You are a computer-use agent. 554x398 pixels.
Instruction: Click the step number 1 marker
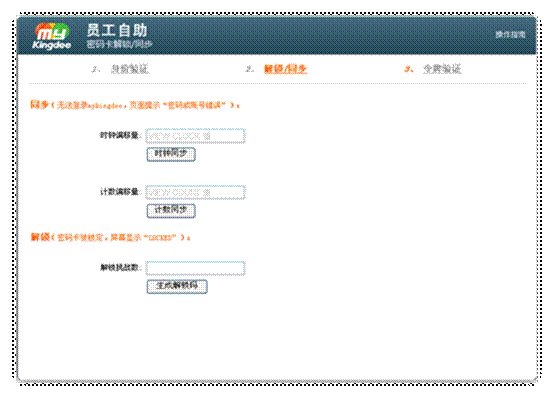click(95, 69)
